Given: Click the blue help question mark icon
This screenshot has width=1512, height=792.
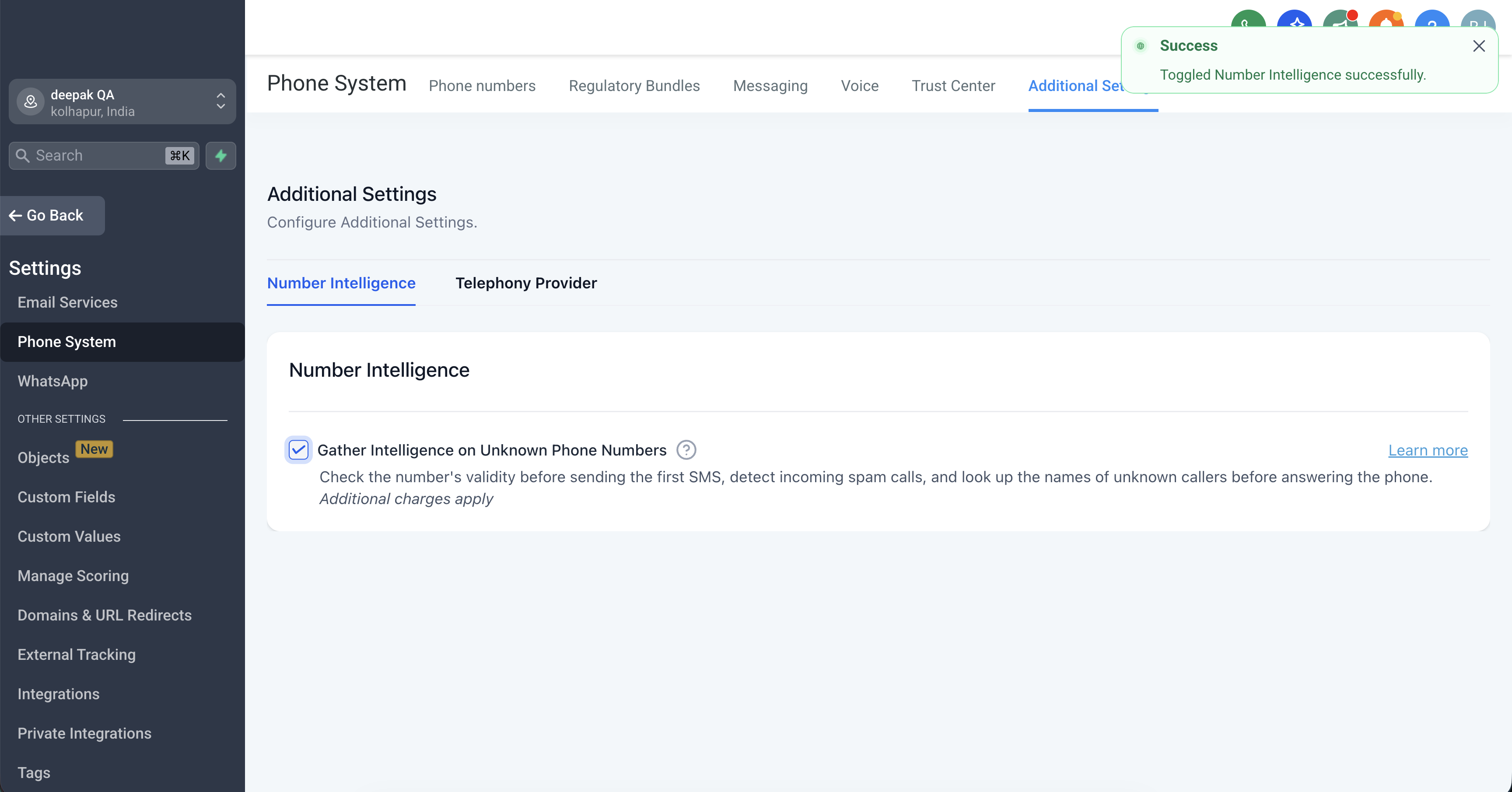Looking at the screenshot, I should point(1431,19).
